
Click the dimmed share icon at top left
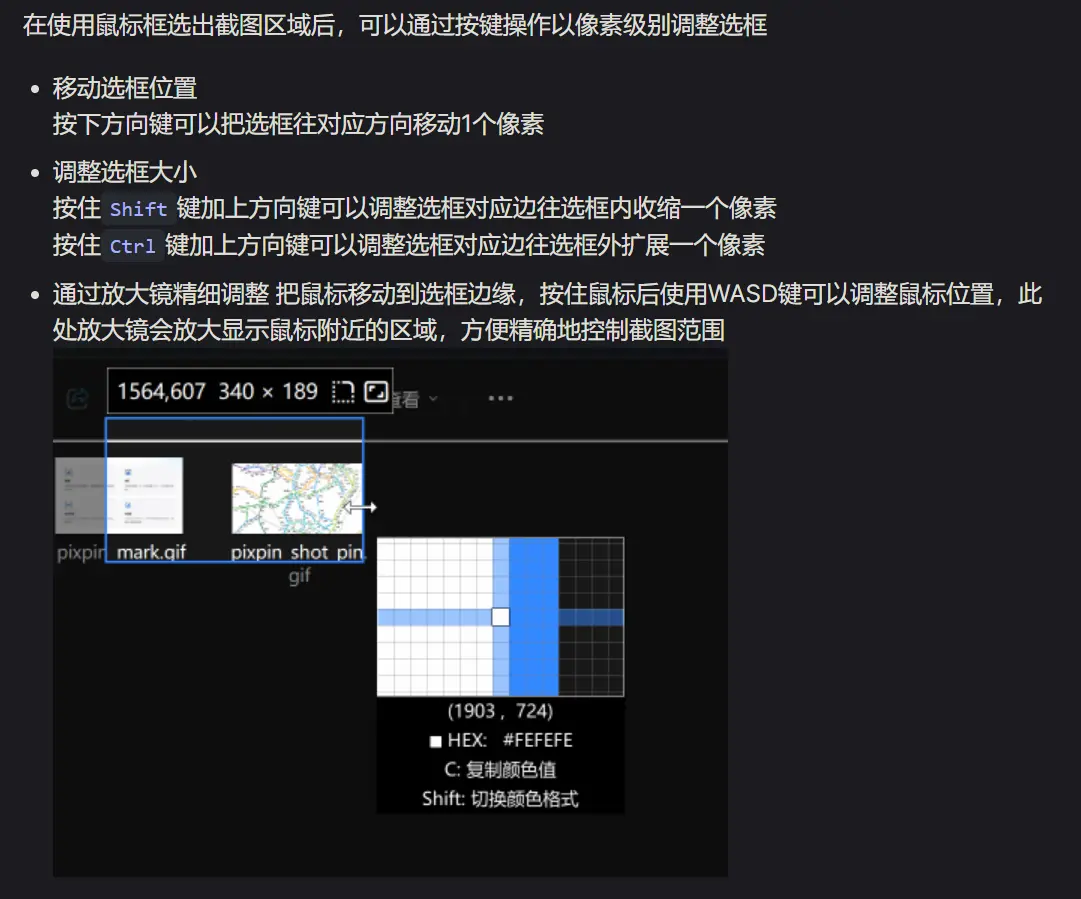click(77, 399)
